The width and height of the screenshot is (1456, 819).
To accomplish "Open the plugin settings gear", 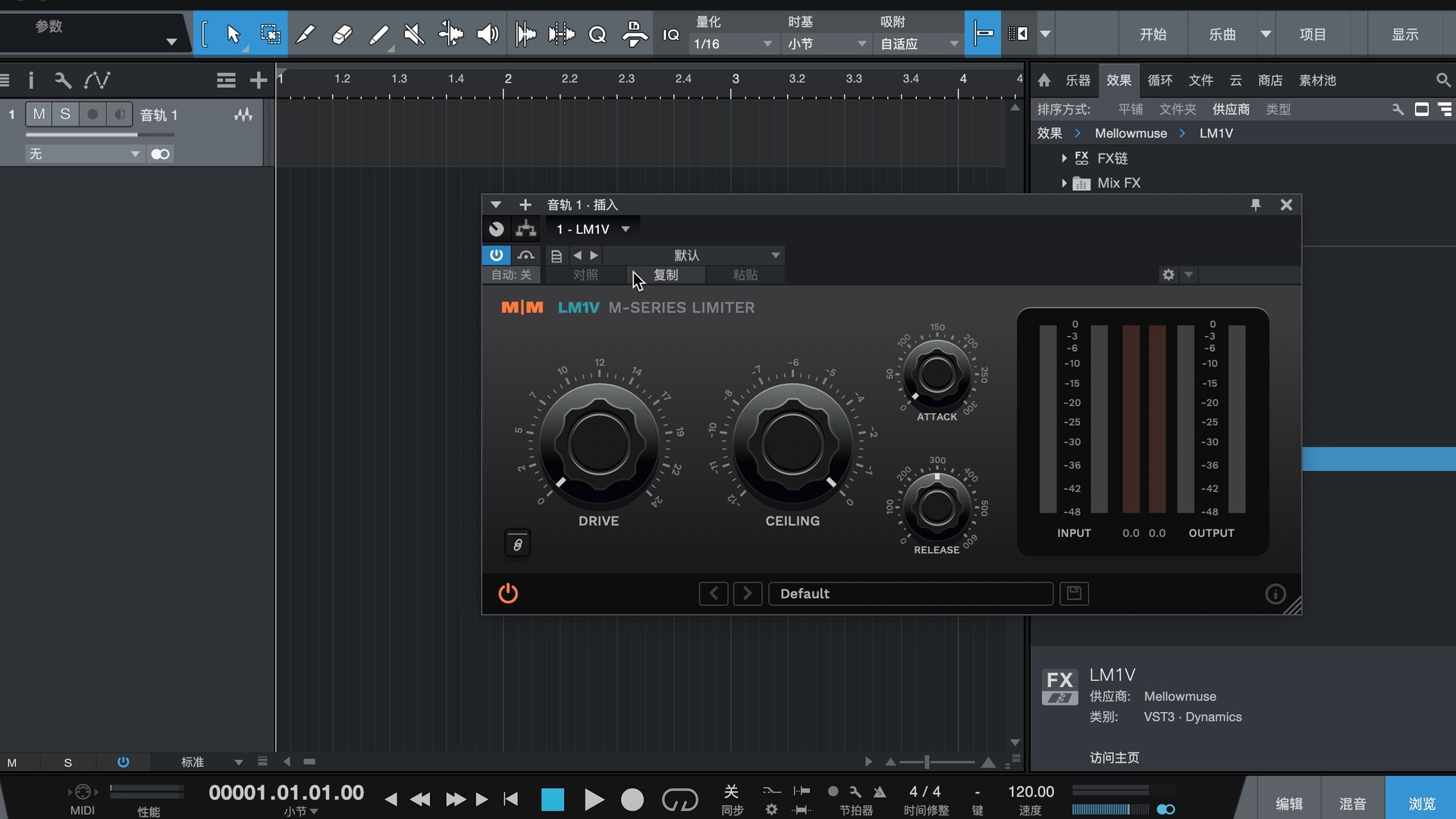I will tap(1169, 275).
